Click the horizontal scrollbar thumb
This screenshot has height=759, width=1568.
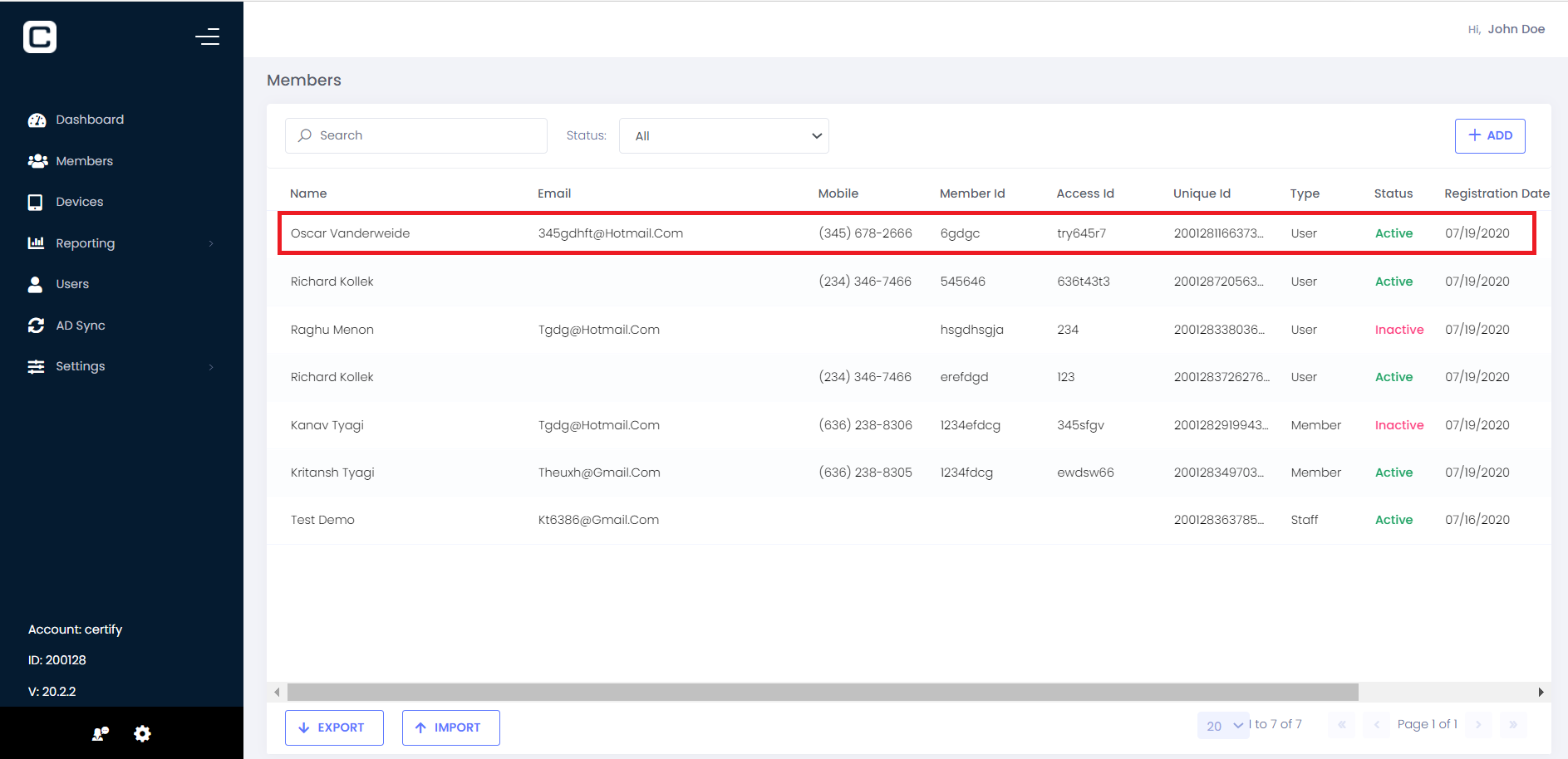(x=823, y=692)
